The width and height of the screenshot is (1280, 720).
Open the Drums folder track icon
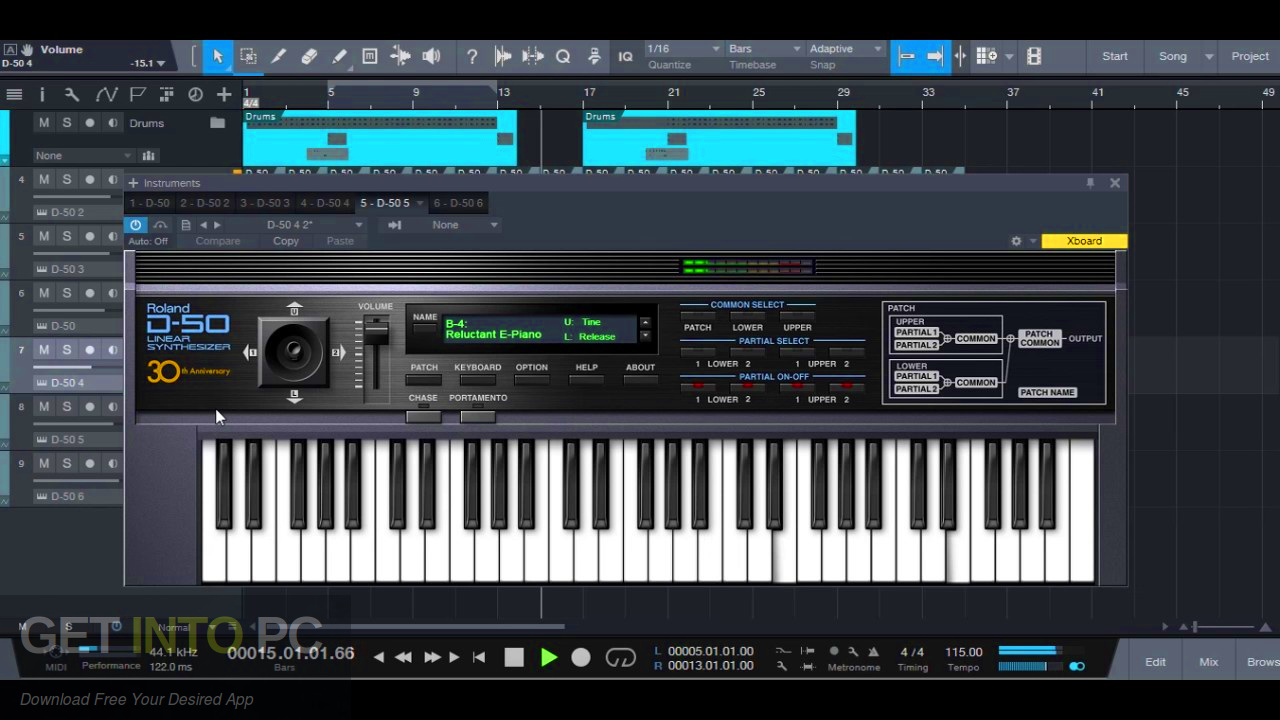(217, 123)
